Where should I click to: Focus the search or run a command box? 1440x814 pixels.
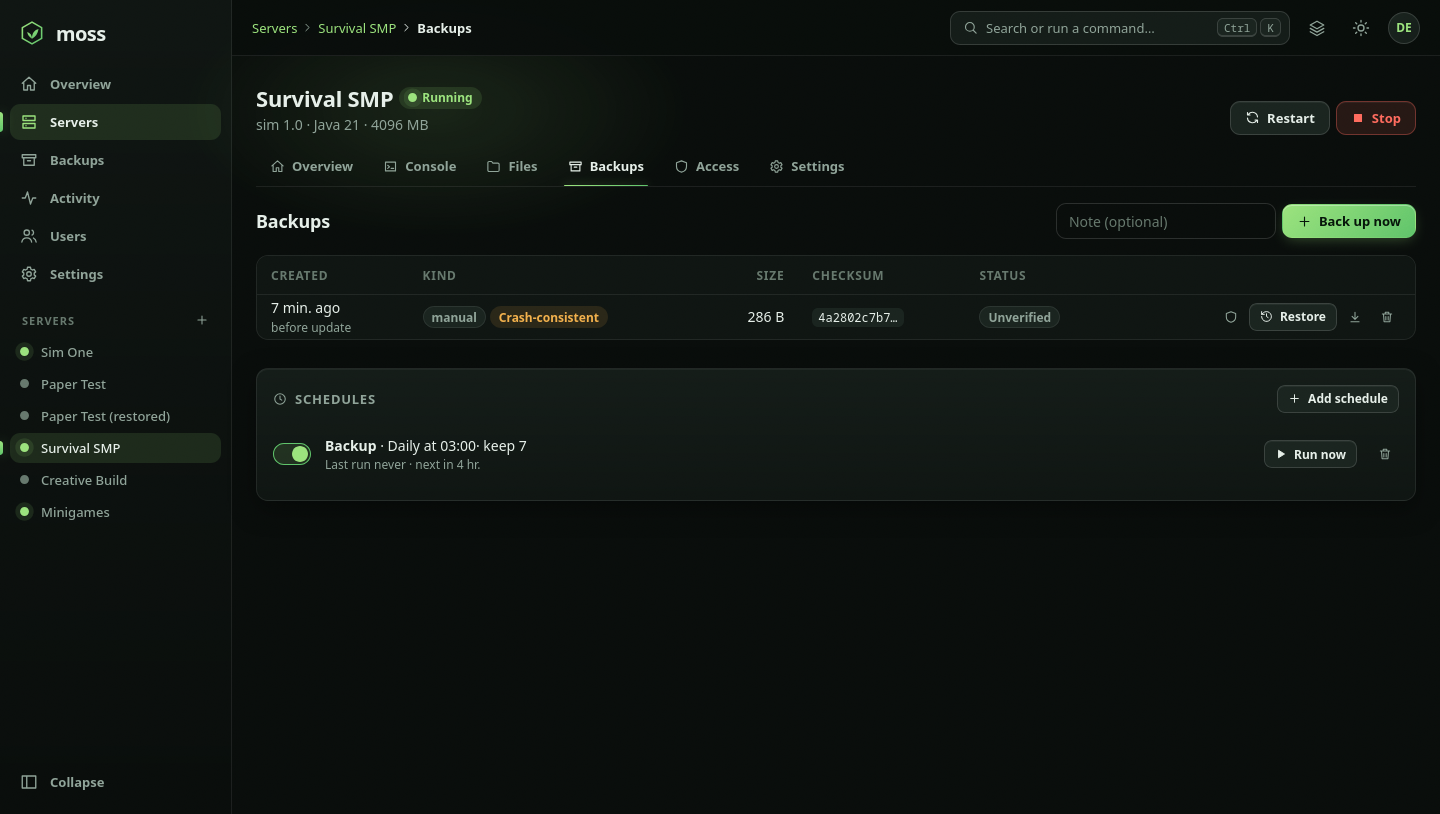(1120, 28)
